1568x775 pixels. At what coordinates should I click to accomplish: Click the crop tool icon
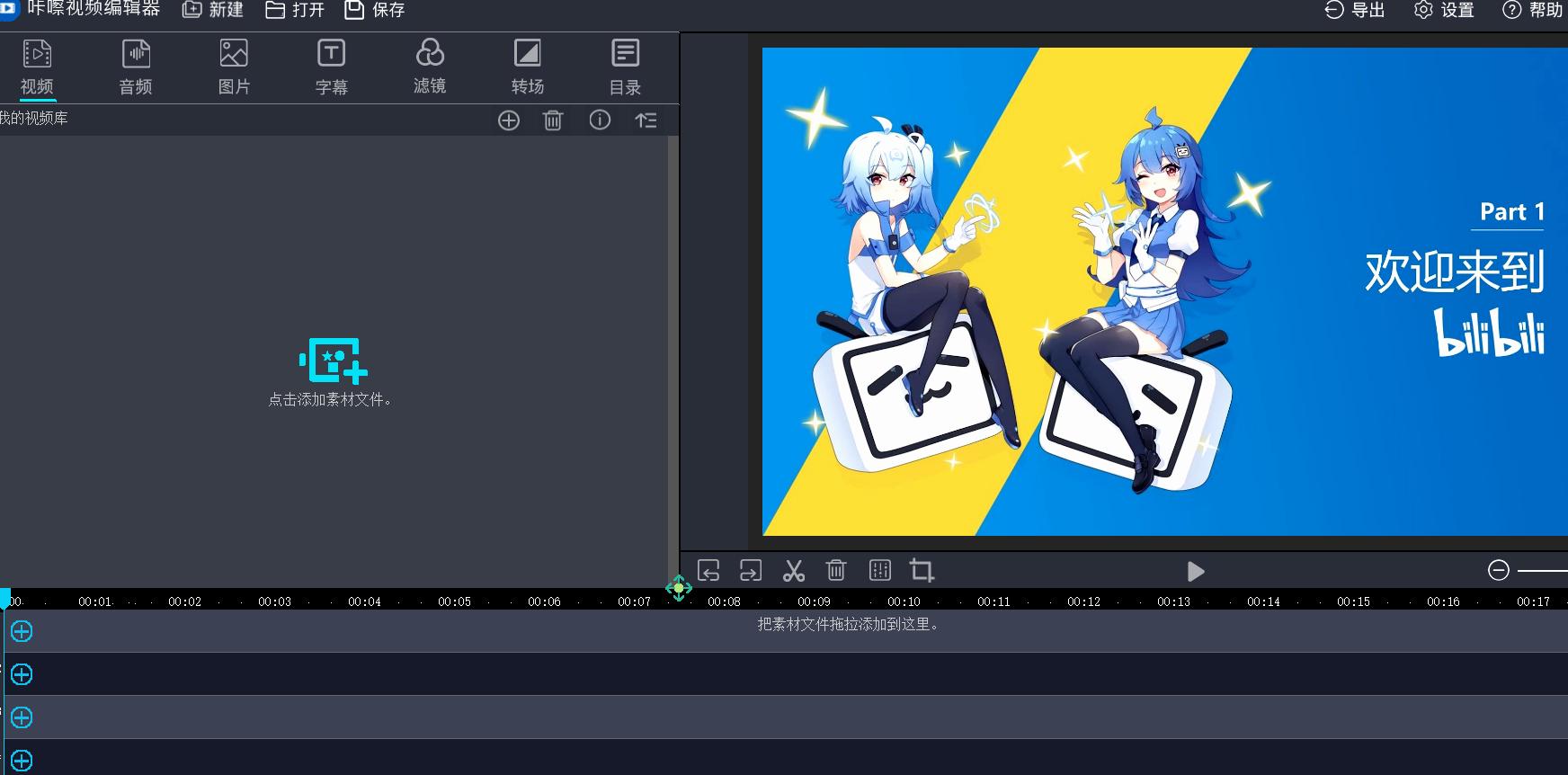(x=922, y=571)
